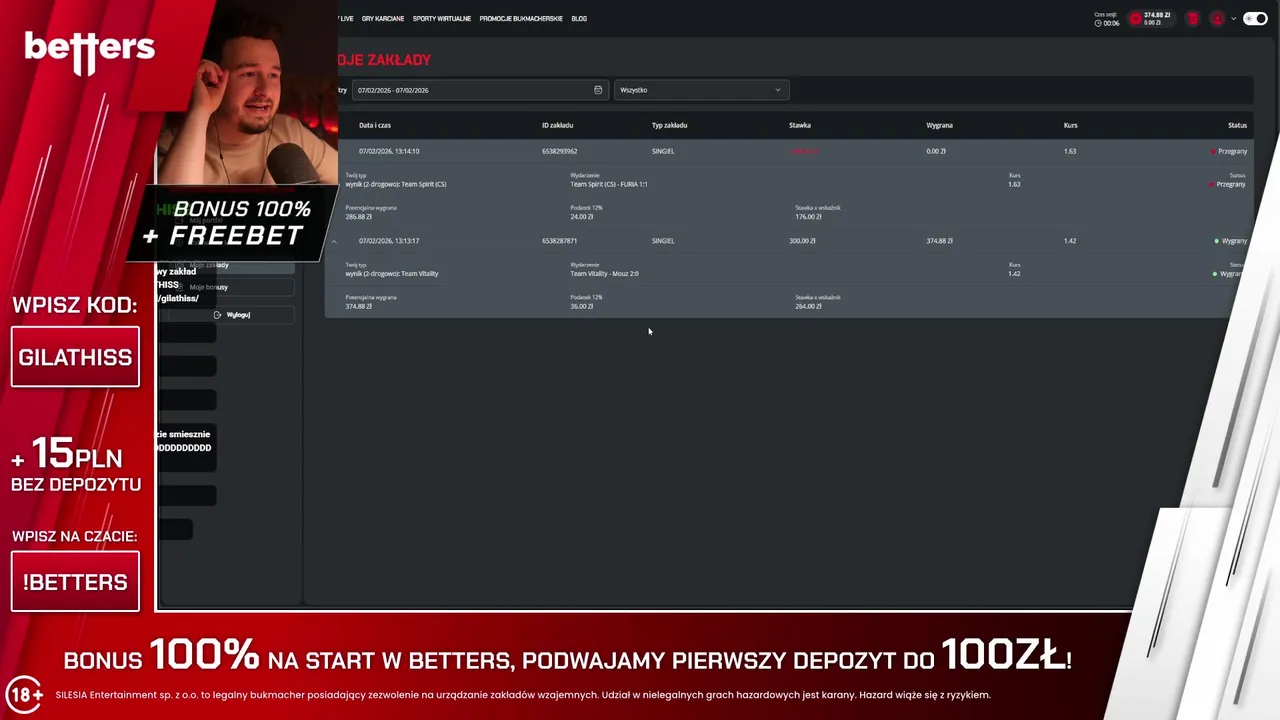This screenshot has width=1280, height=720.
Task: Click the 264.00 Zł stake x wskaźnik value
Action: pyautogui.click(x=808, y=306)
